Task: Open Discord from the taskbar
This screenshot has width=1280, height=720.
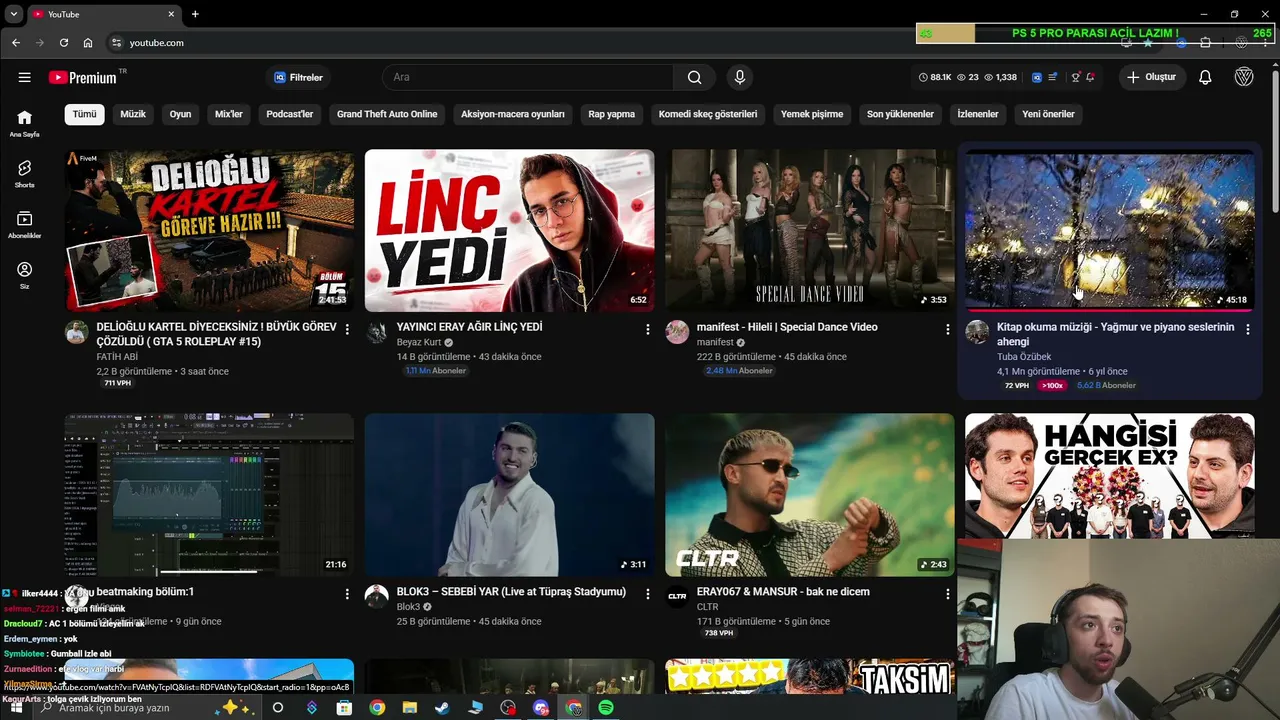Action: point(541,707)
